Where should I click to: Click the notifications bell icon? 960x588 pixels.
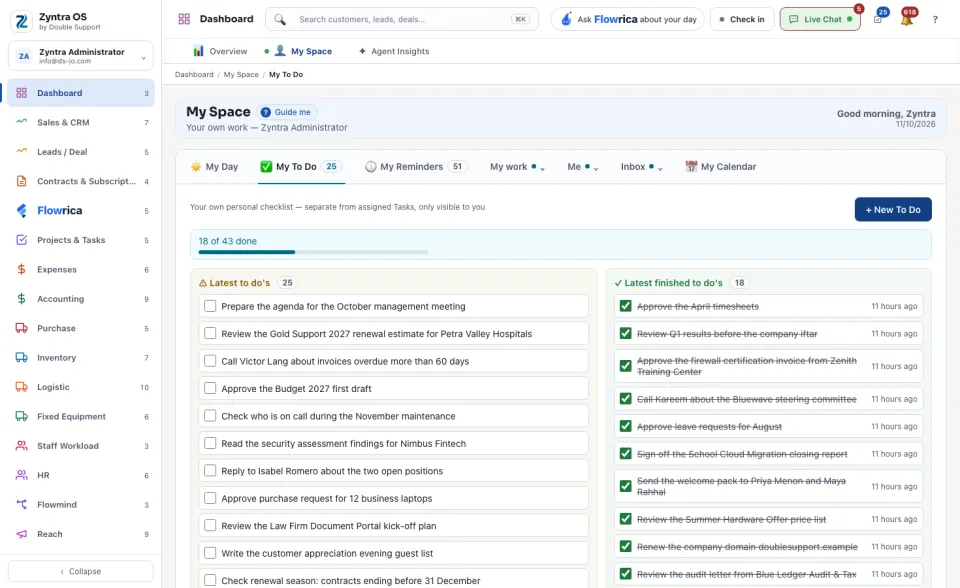907,19
